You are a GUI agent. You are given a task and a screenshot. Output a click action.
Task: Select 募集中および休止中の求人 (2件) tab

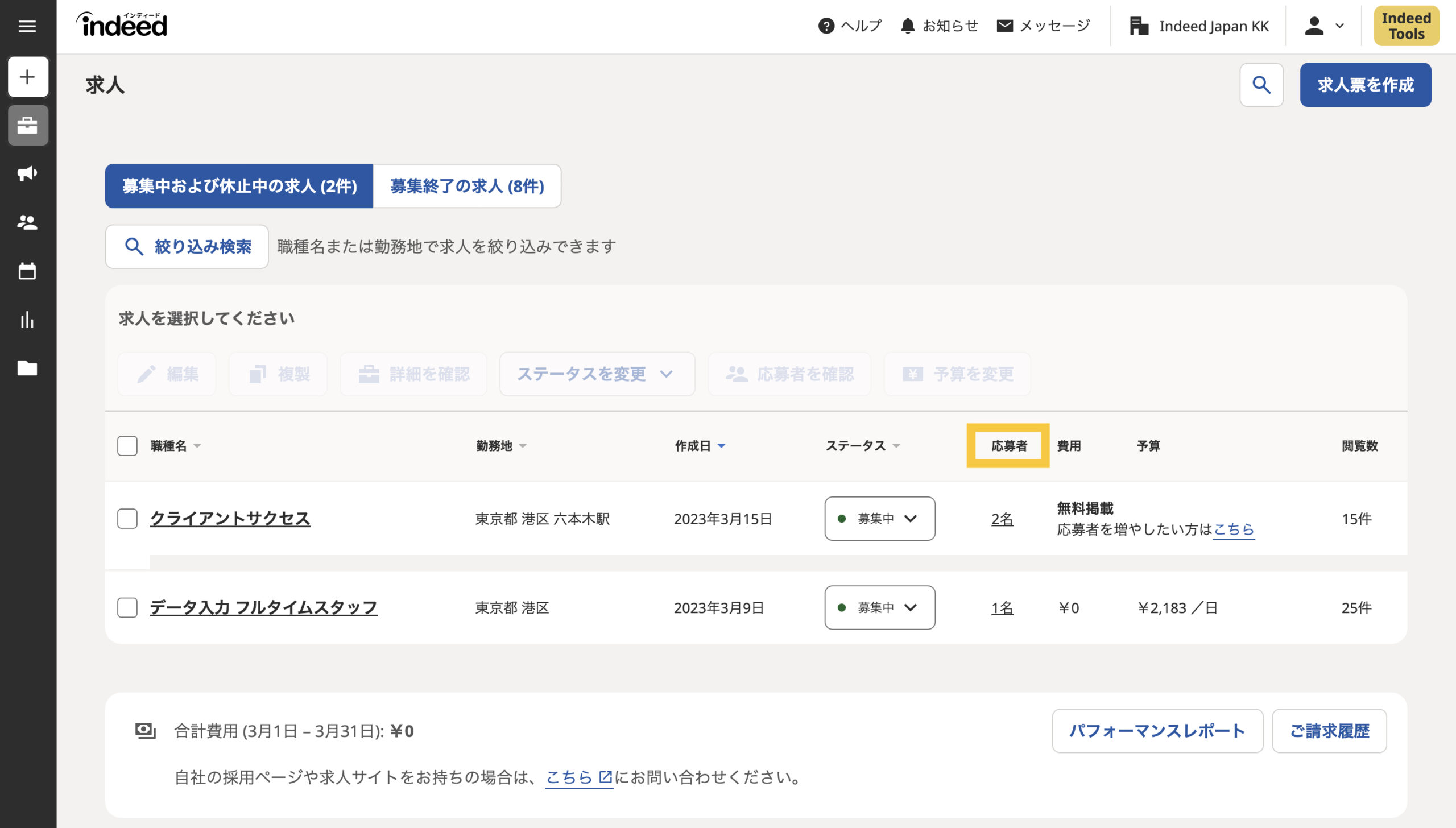[x=239, y=186]
